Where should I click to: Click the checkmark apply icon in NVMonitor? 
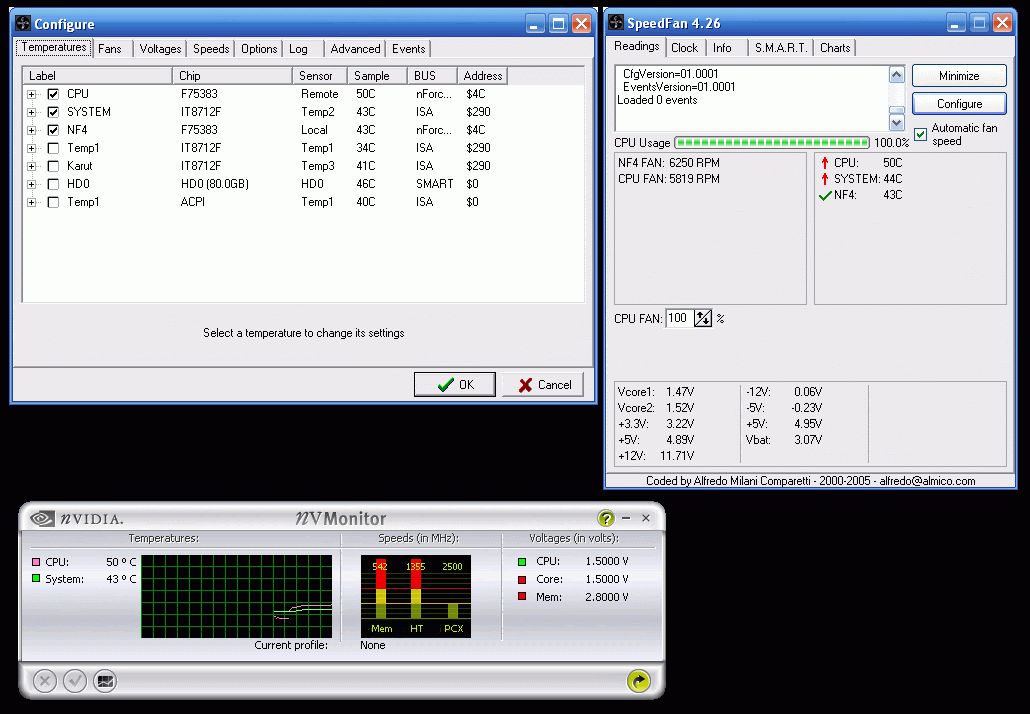(75, 681)
